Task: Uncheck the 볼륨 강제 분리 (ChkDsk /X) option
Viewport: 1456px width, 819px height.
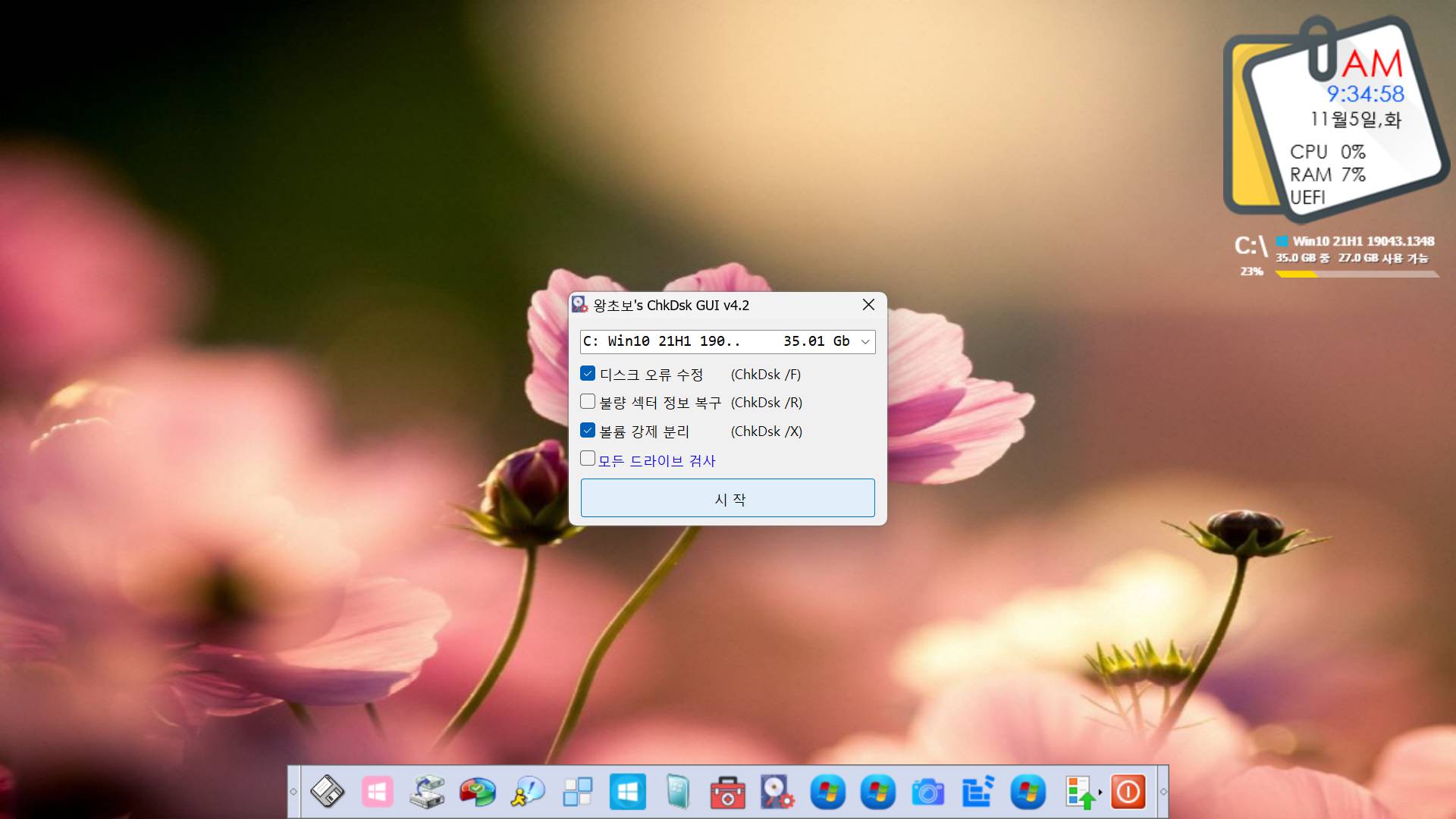Action: pos(588,430)
